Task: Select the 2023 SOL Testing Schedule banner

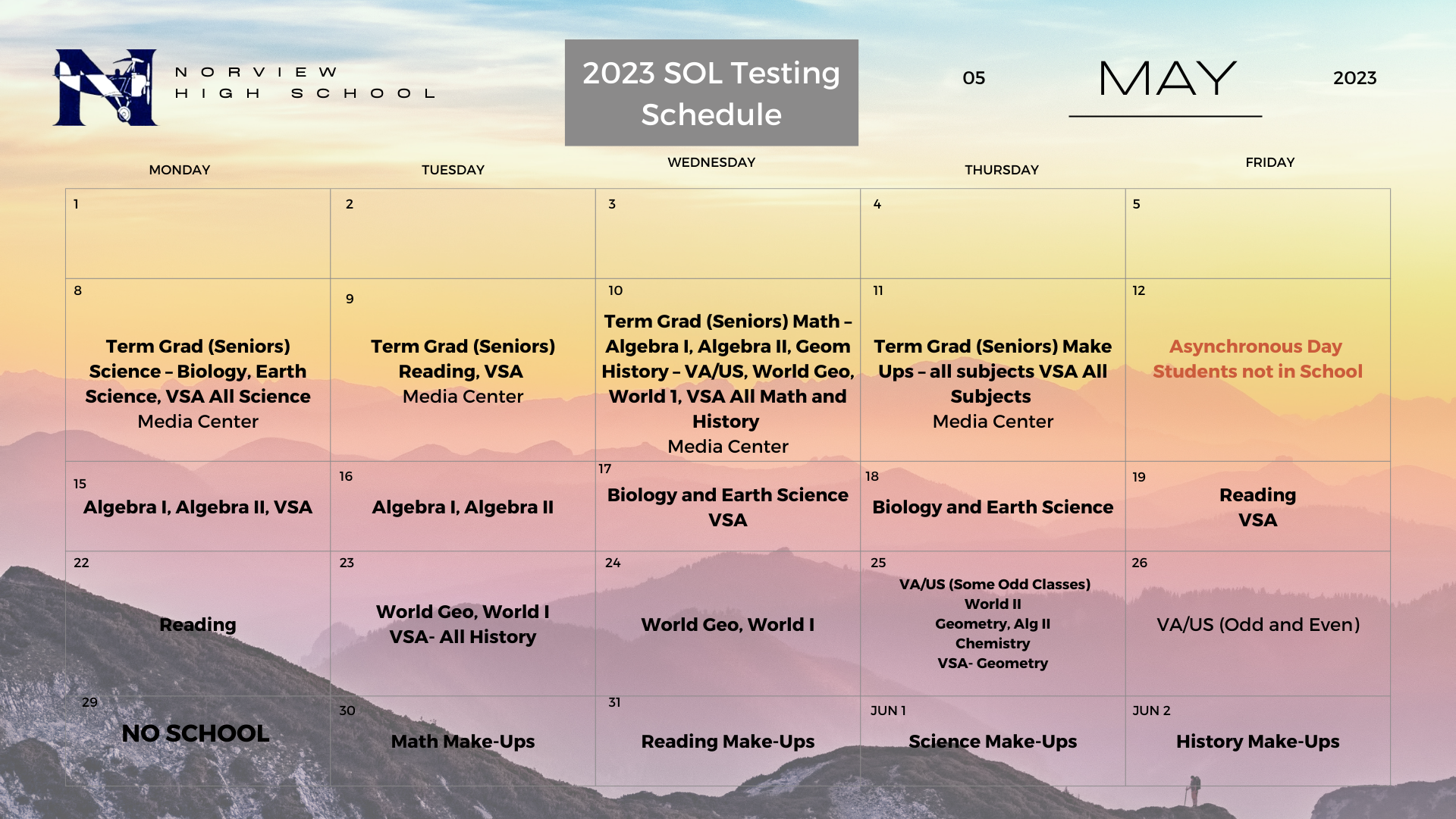Action: tap(711, 93)
